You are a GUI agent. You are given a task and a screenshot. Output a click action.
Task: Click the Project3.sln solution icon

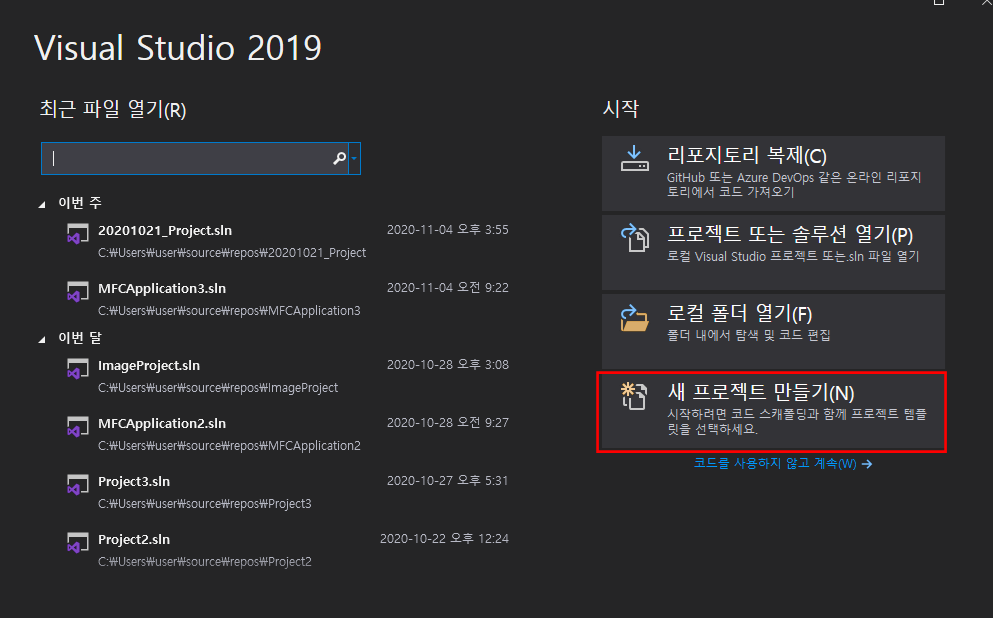point(77,484)
